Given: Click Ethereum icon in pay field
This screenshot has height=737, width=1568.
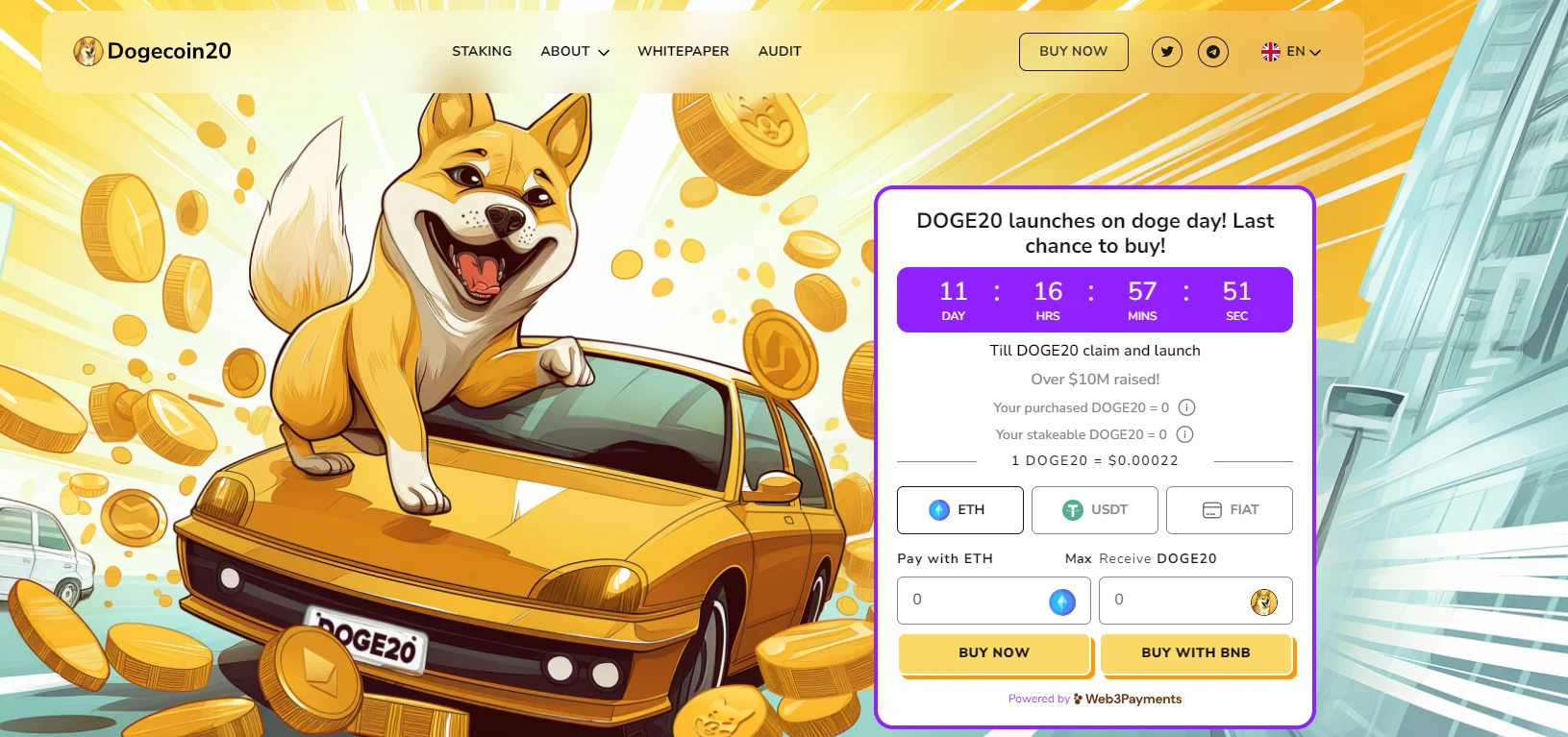Looking at the screenshot, I should 1062,602.
